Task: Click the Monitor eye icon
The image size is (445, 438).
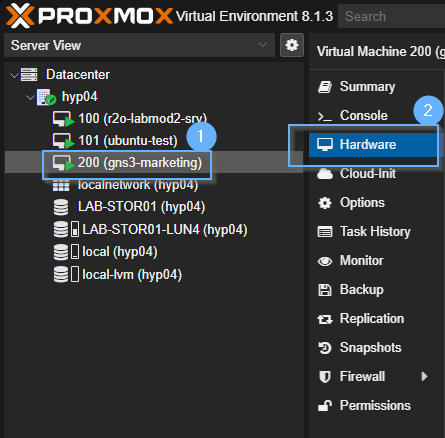Action: point(325,261)
